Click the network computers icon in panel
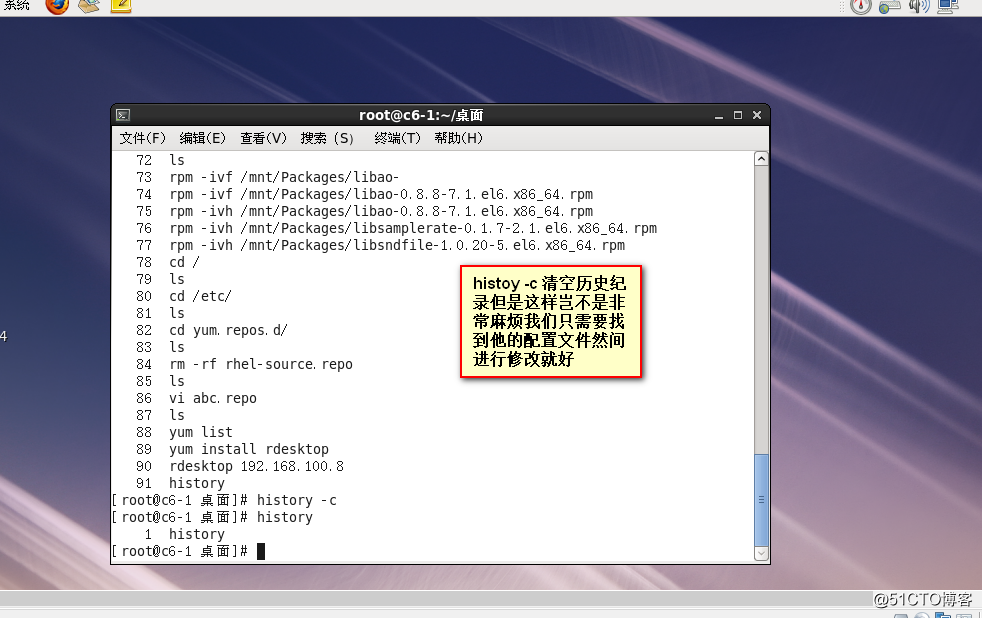The width and height of the screenshot is (982, 618). [948, 6]
